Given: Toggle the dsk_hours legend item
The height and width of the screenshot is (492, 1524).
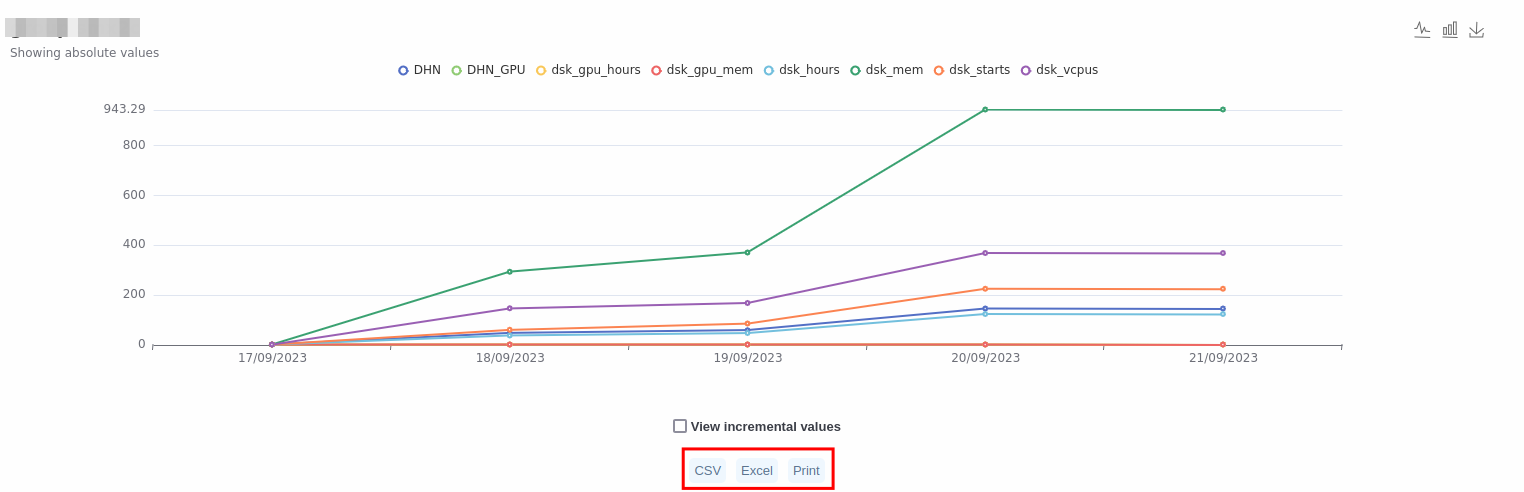Looking at the screenshot, I should (x=801, y=70).
